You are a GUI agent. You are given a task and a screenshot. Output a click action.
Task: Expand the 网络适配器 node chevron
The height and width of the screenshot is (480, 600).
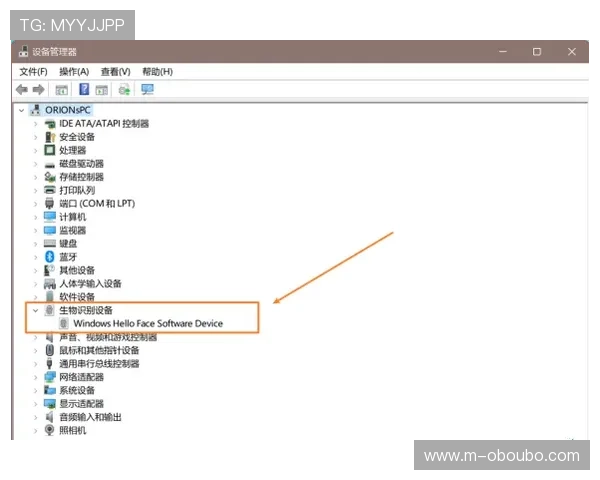pos(36,377)
